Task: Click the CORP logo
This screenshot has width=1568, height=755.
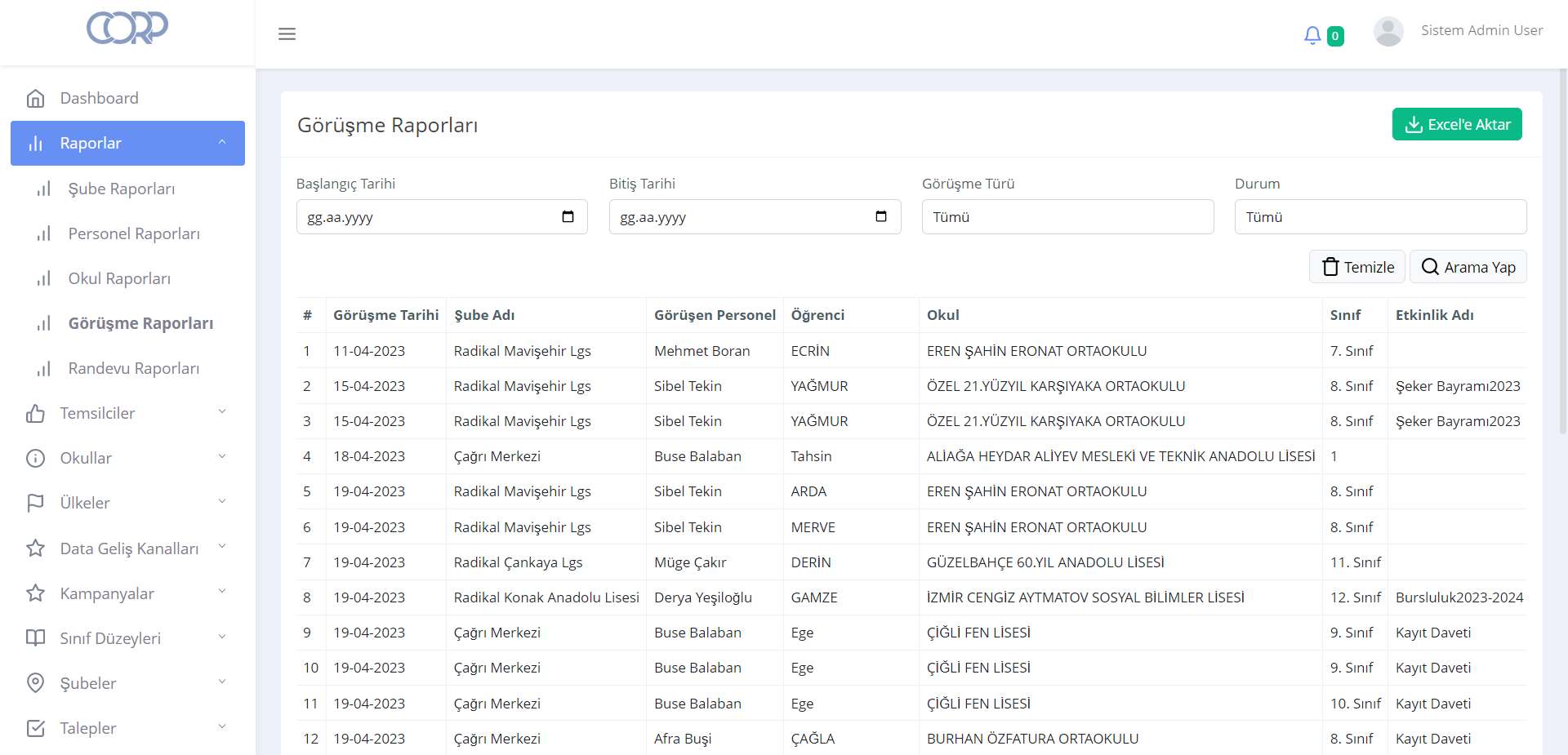Action: click(127, 28)
